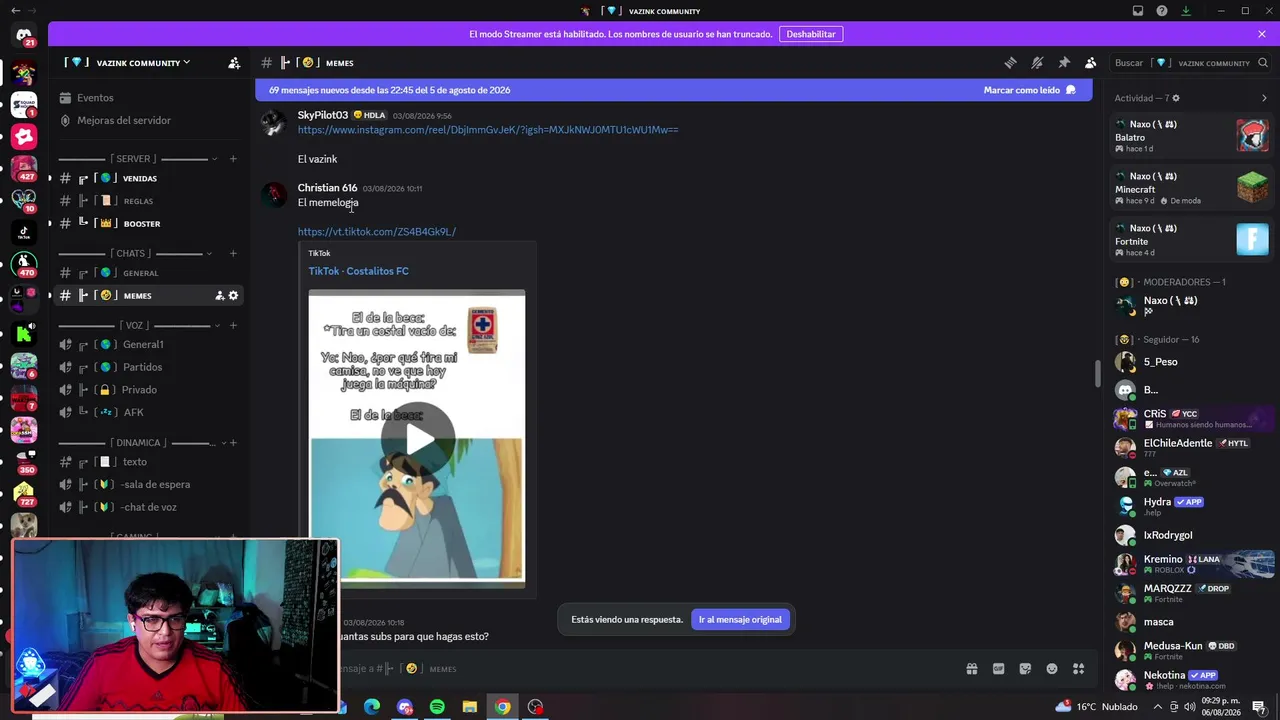This screenshot has height=720, width=1280.
Task: Toggle the member list visibility
Action: pos(1091,63)
